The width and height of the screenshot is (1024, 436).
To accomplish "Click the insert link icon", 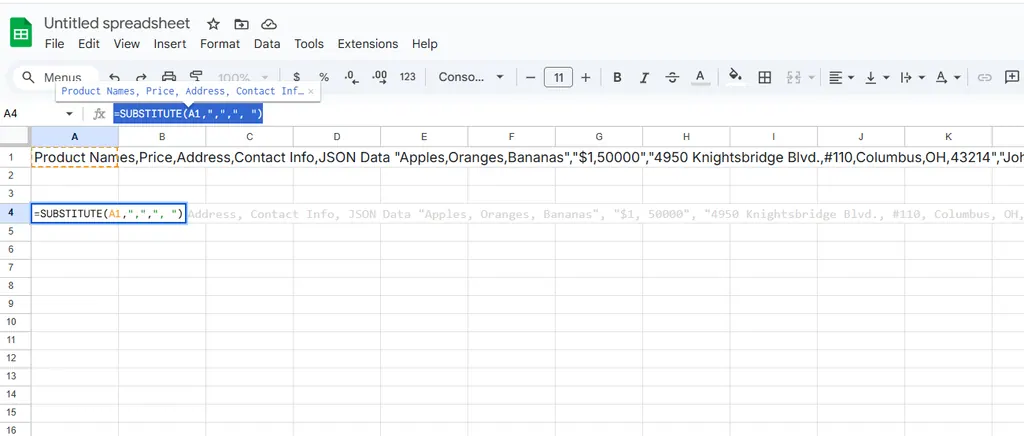I will click(x=984, y=77).
